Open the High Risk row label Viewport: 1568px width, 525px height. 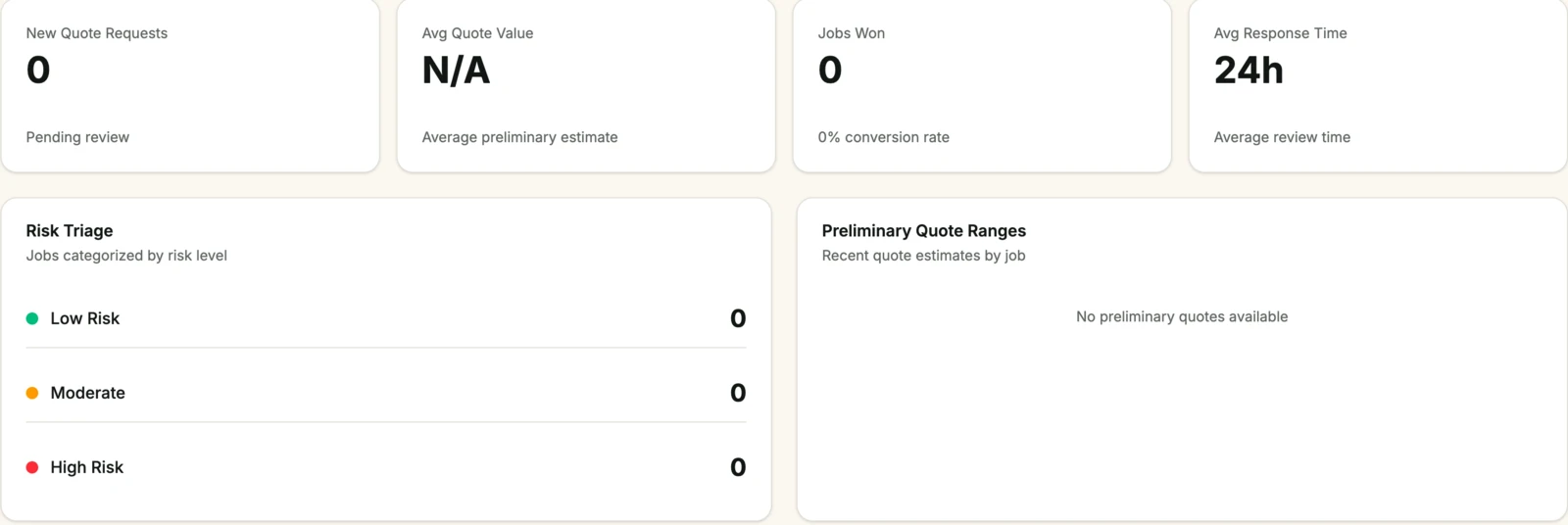click(87, 467)
